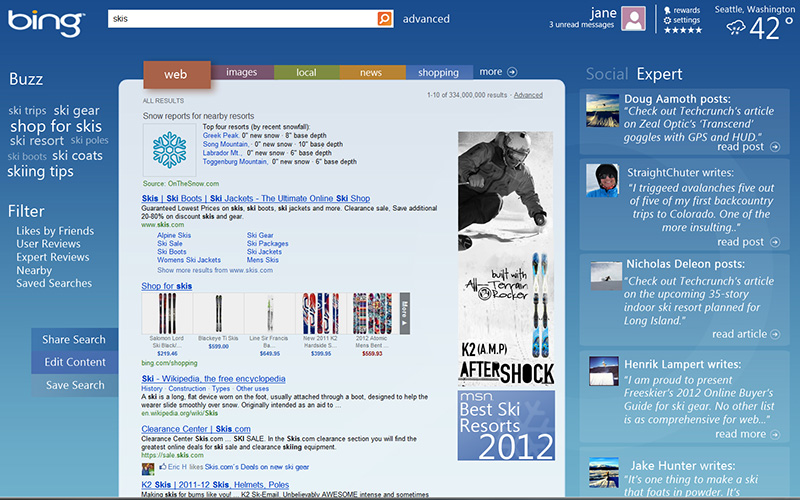Select the Line Sir Francis ski image
Image resolution: width=800 pixels, height=500 pixels.
click(x=270, y=313)
